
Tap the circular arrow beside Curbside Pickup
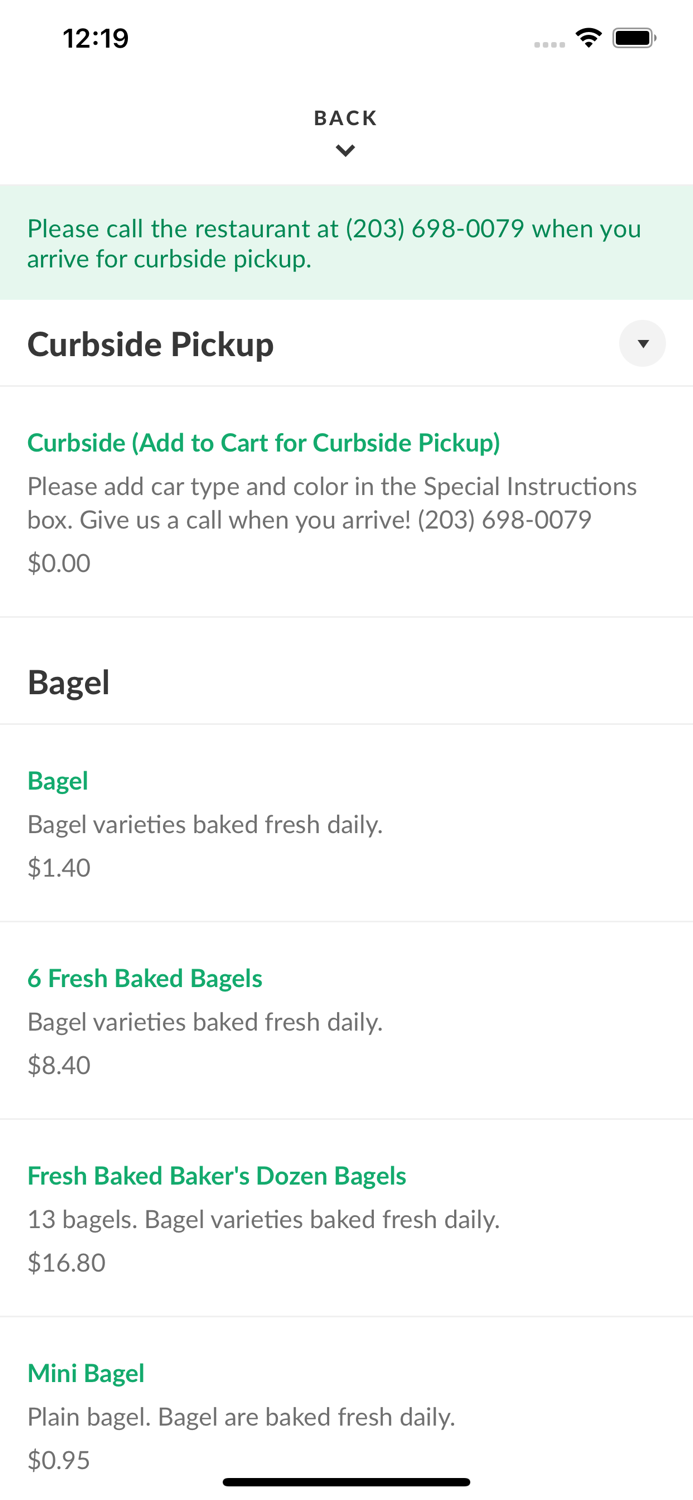[642, 343]
